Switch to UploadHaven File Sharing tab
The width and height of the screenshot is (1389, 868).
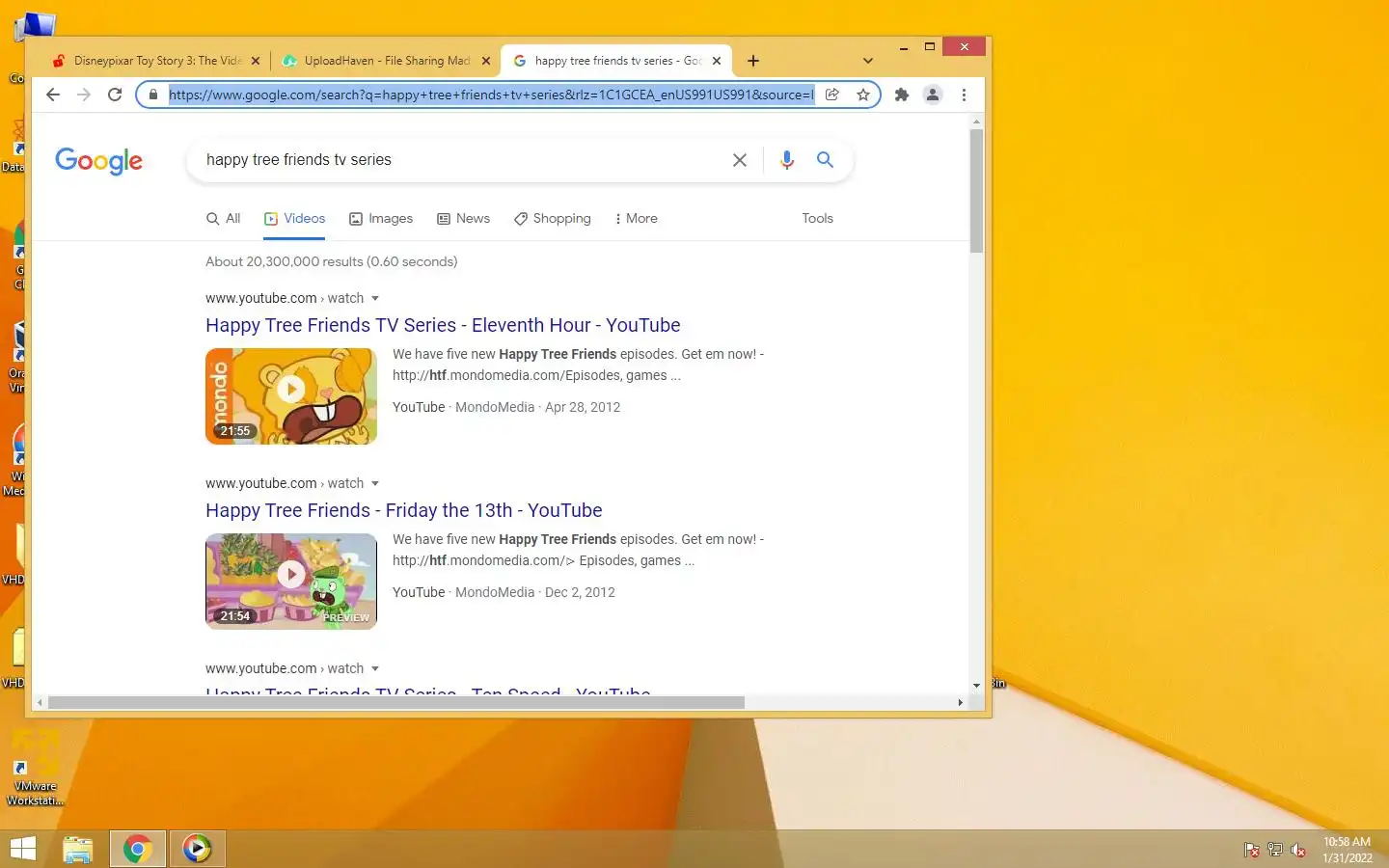coord(386,61)
